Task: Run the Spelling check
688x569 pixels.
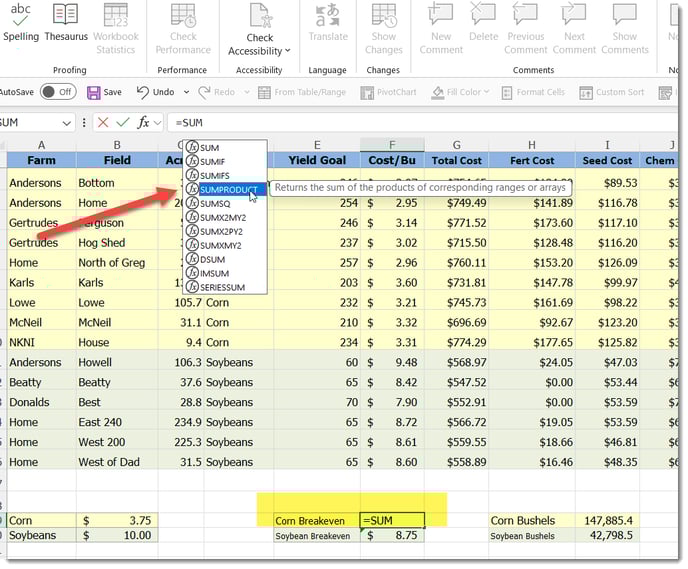Action: click(21, 22)
